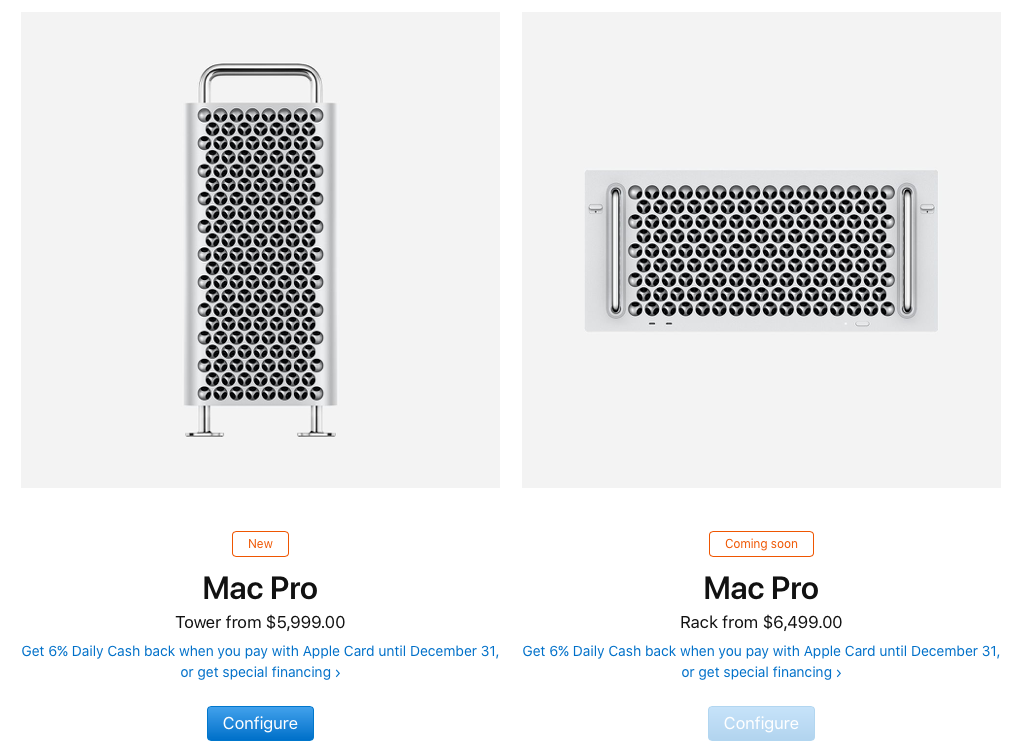Click the tower's top stainless steel handle
The image size is (1017, 754).
260,72
